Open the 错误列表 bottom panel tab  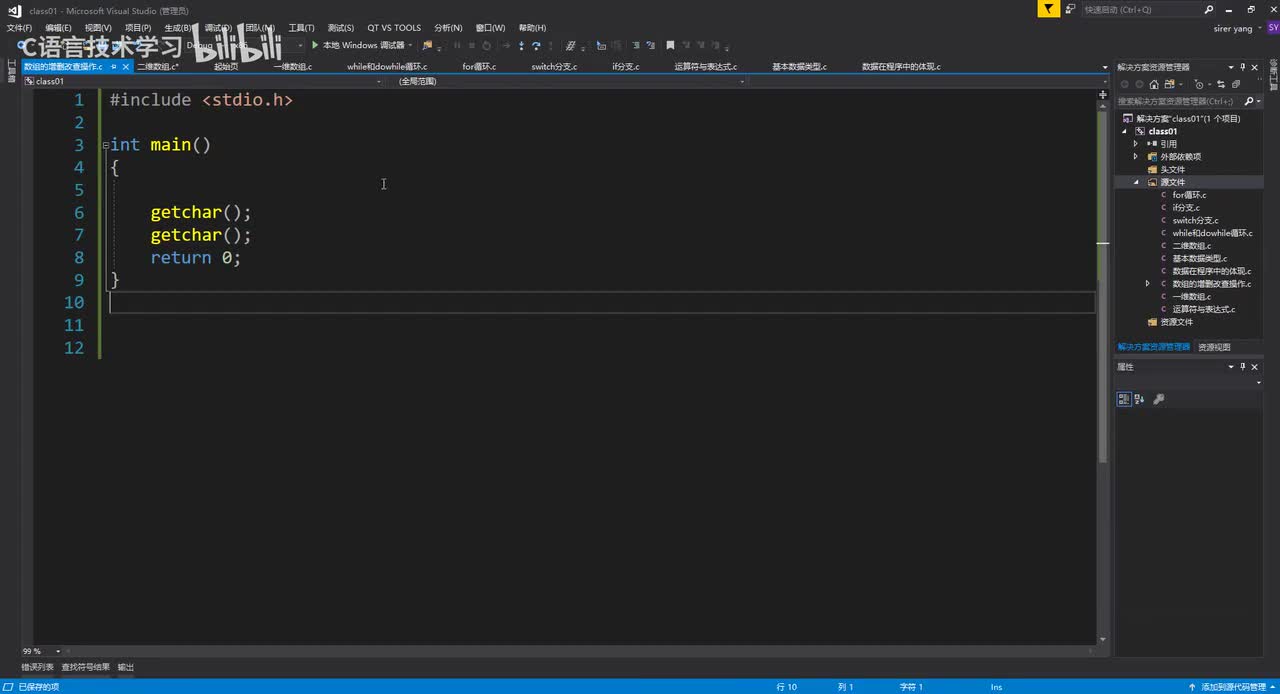[37, 667]
